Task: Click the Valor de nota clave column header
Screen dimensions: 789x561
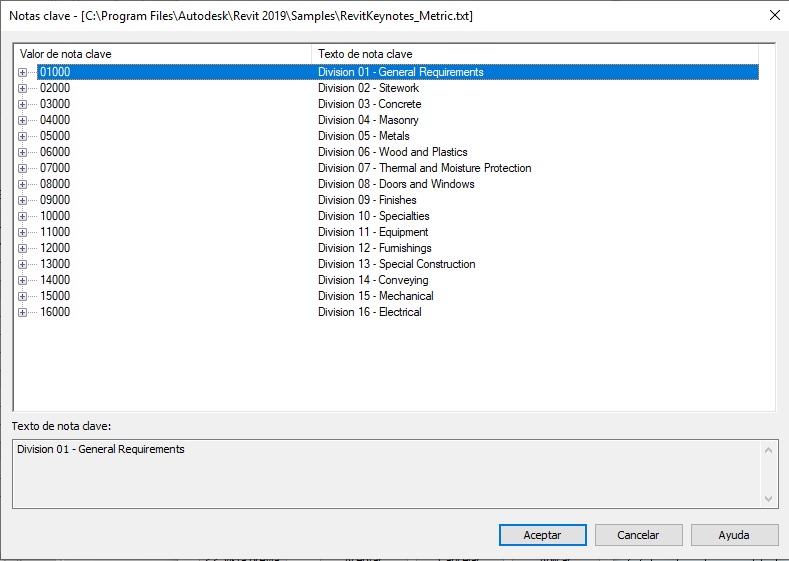Action: [160, 53]
